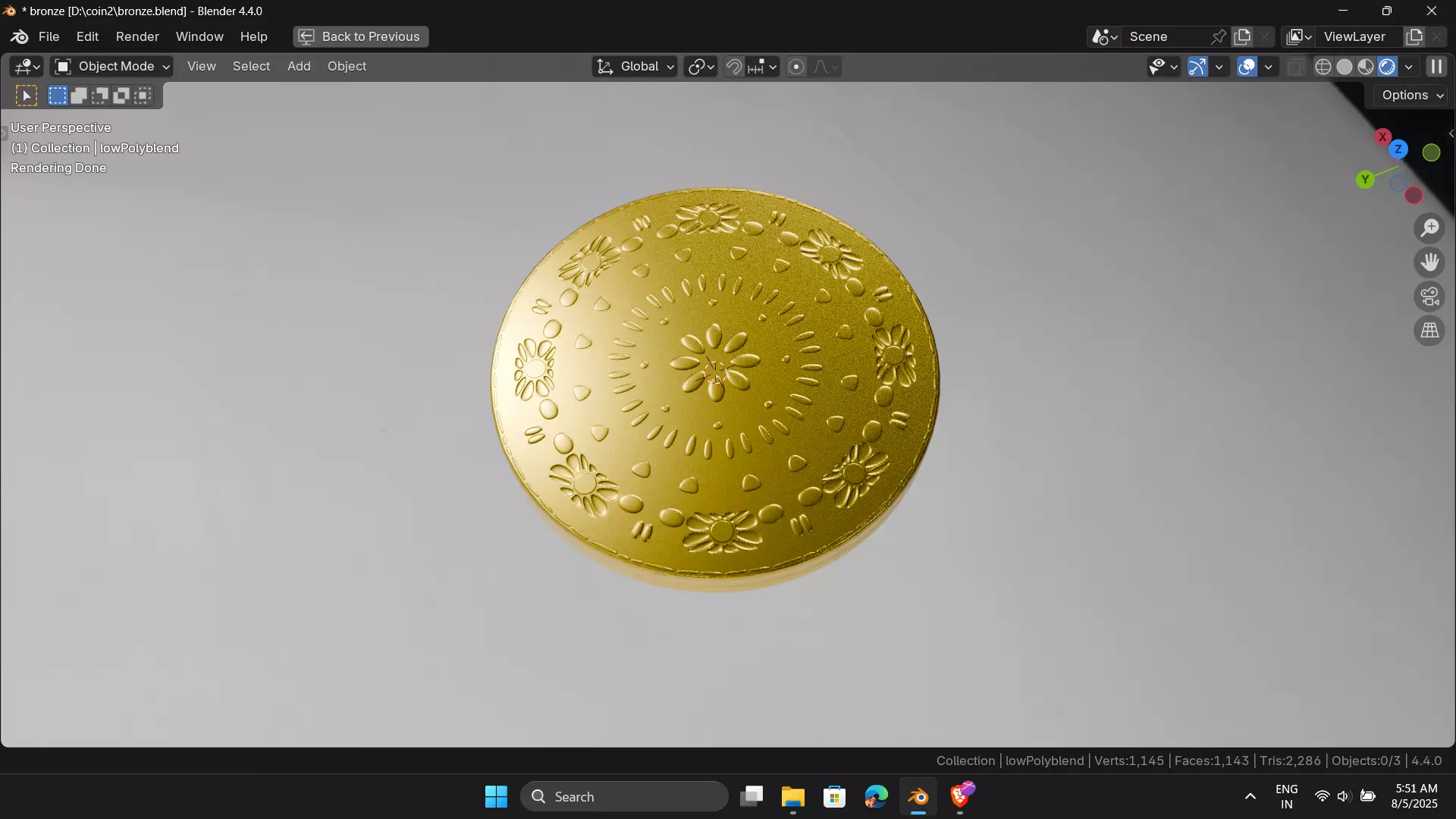Screen dimensions: 1456x819
Task: Click the red X axis gizmo
Action: tap(1382, 137)
